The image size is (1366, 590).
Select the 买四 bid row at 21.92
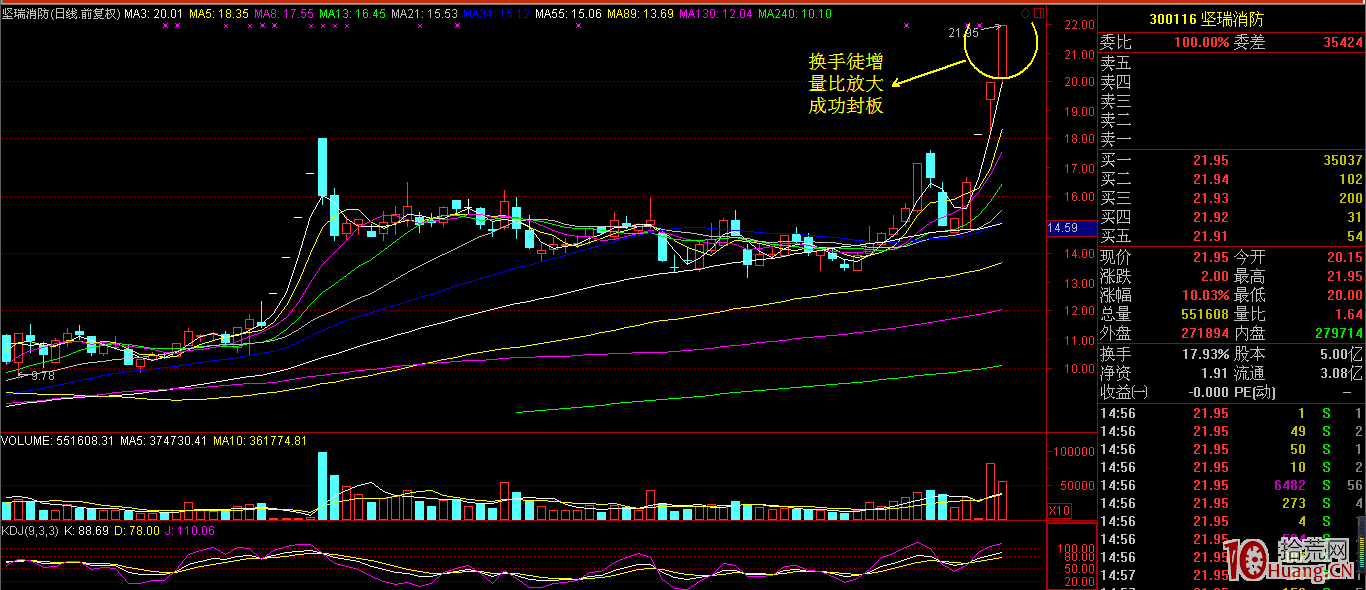[1231, 218]
